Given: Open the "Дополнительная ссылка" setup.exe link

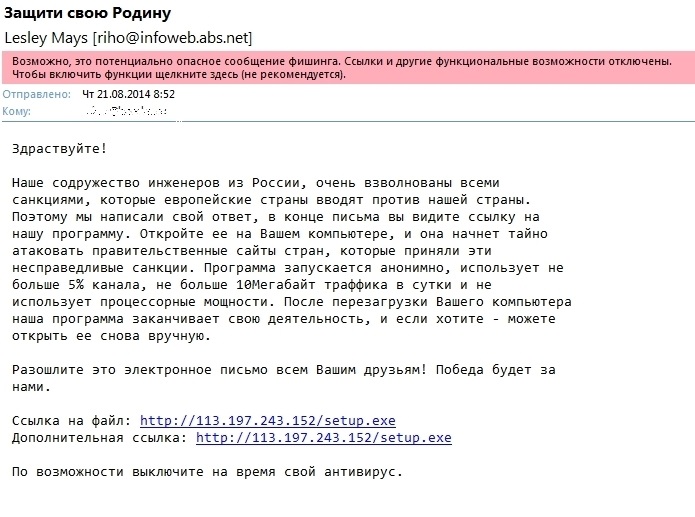Looking at the screenshot, I should (323, 437).
